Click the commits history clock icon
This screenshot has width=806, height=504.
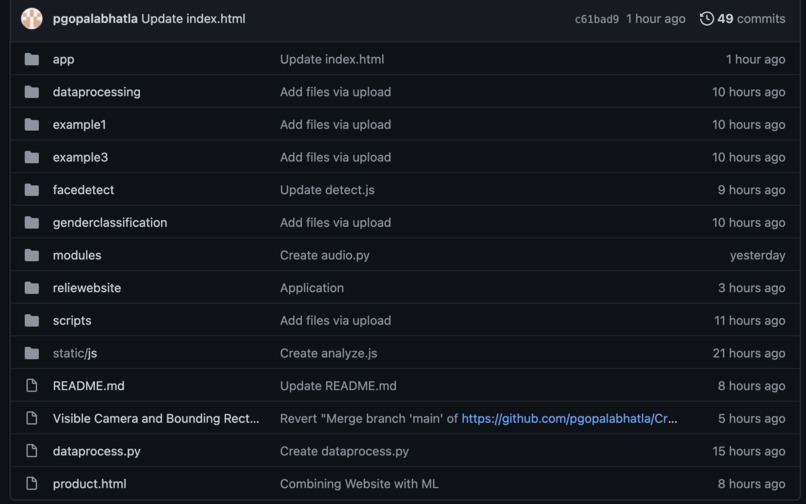tap(707, 19)
